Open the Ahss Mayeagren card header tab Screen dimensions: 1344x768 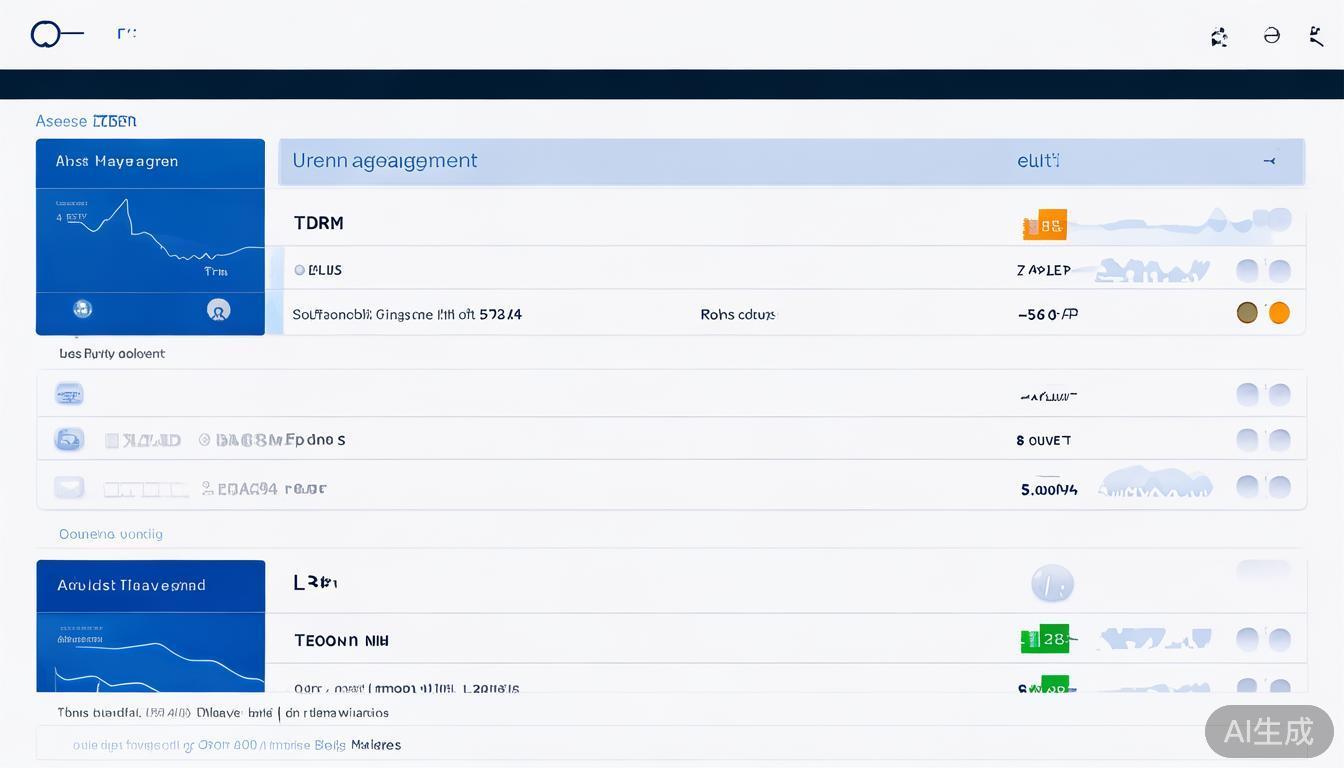tap(150, 162)
